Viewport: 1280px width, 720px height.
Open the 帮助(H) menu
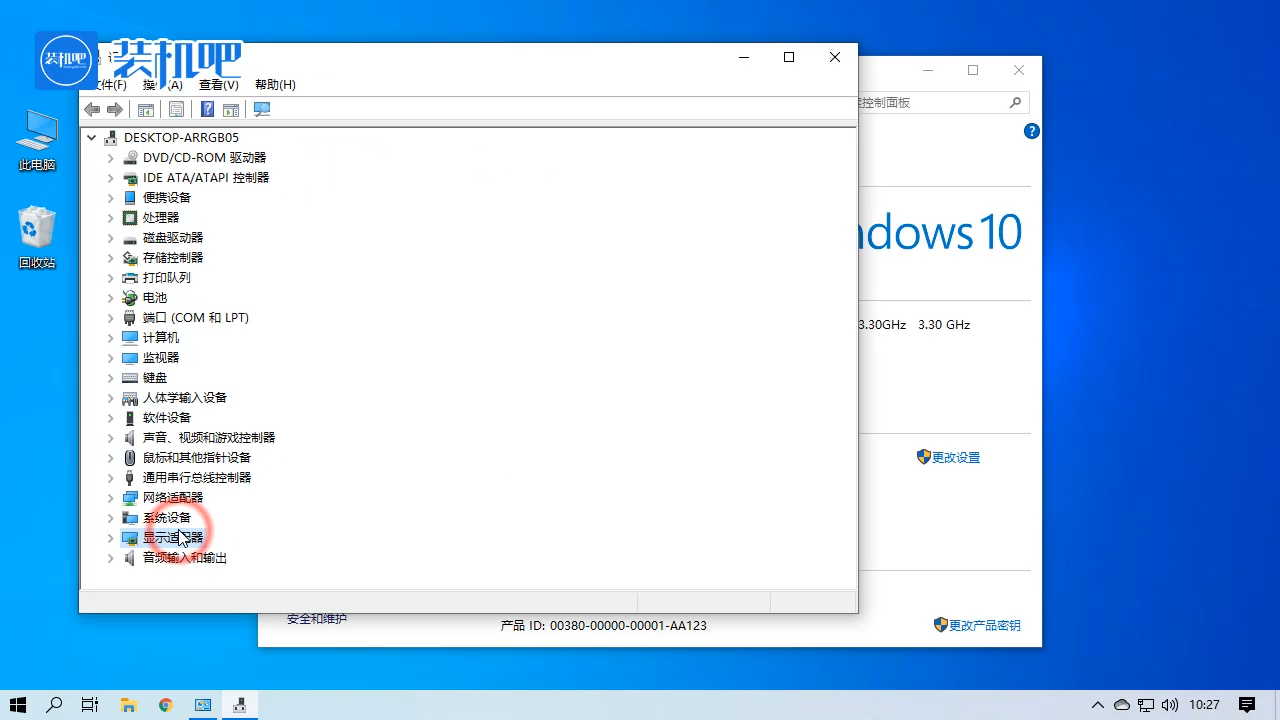coord(275,85)
